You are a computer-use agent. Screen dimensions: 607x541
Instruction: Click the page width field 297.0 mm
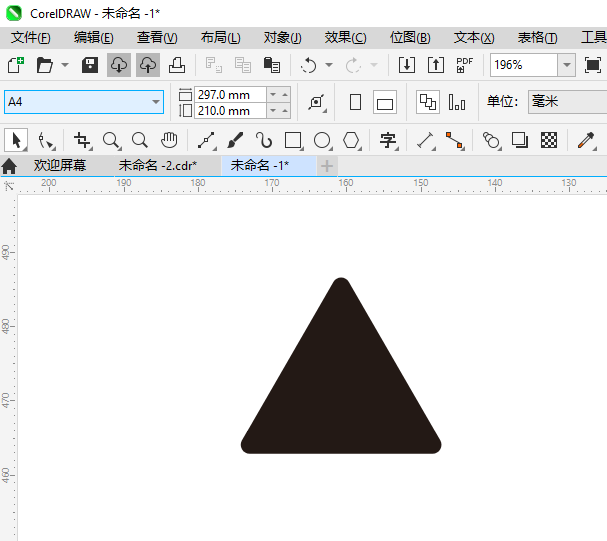pyautogui.click(x=230, y=94)
